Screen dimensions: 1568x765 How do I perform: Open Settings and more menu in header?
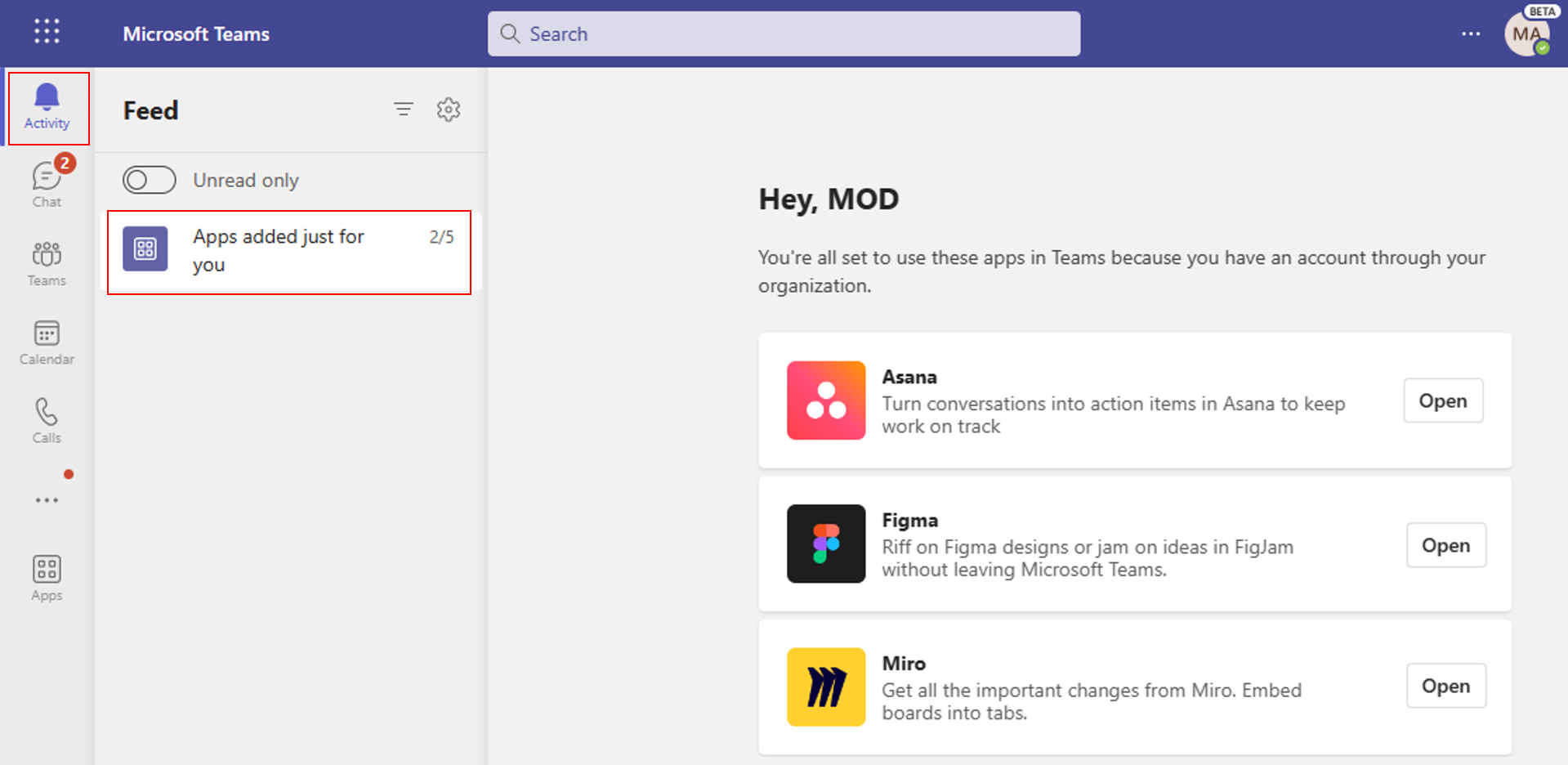tap(1471, 34)
